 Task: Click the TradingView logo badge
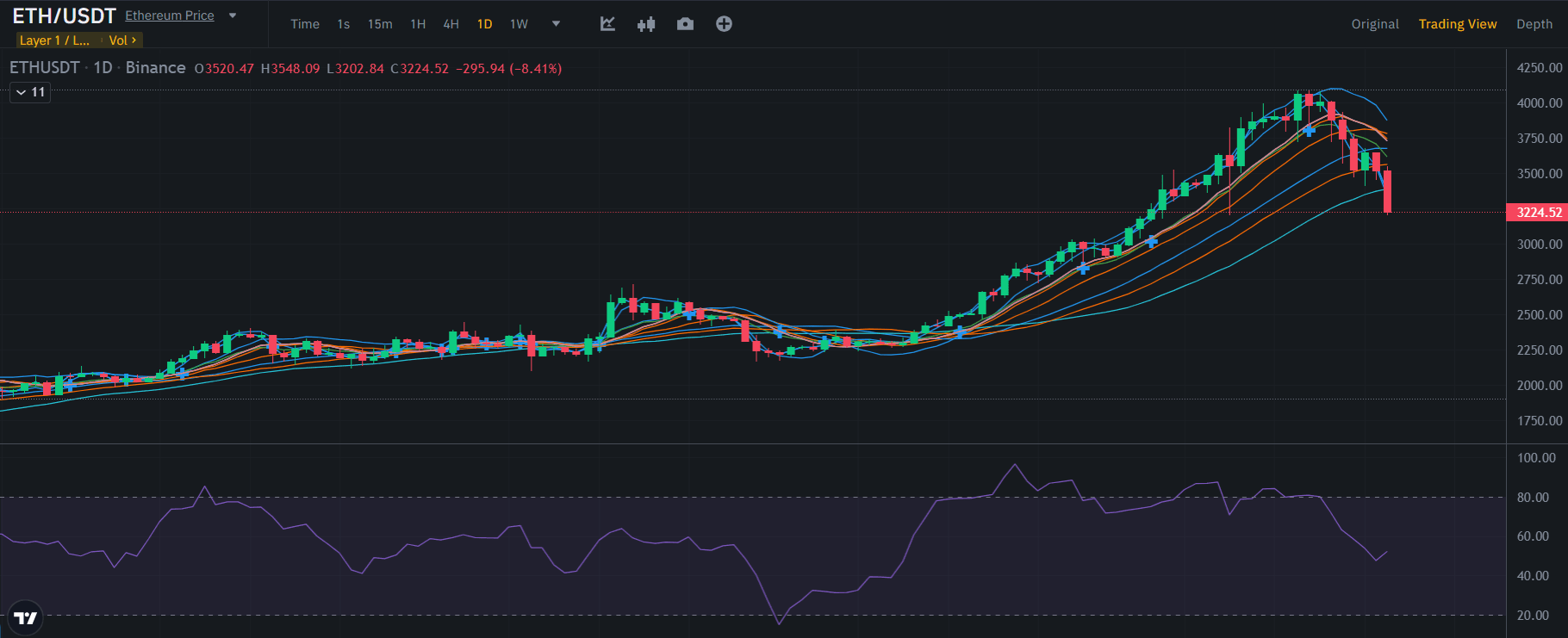pos(26,617)
